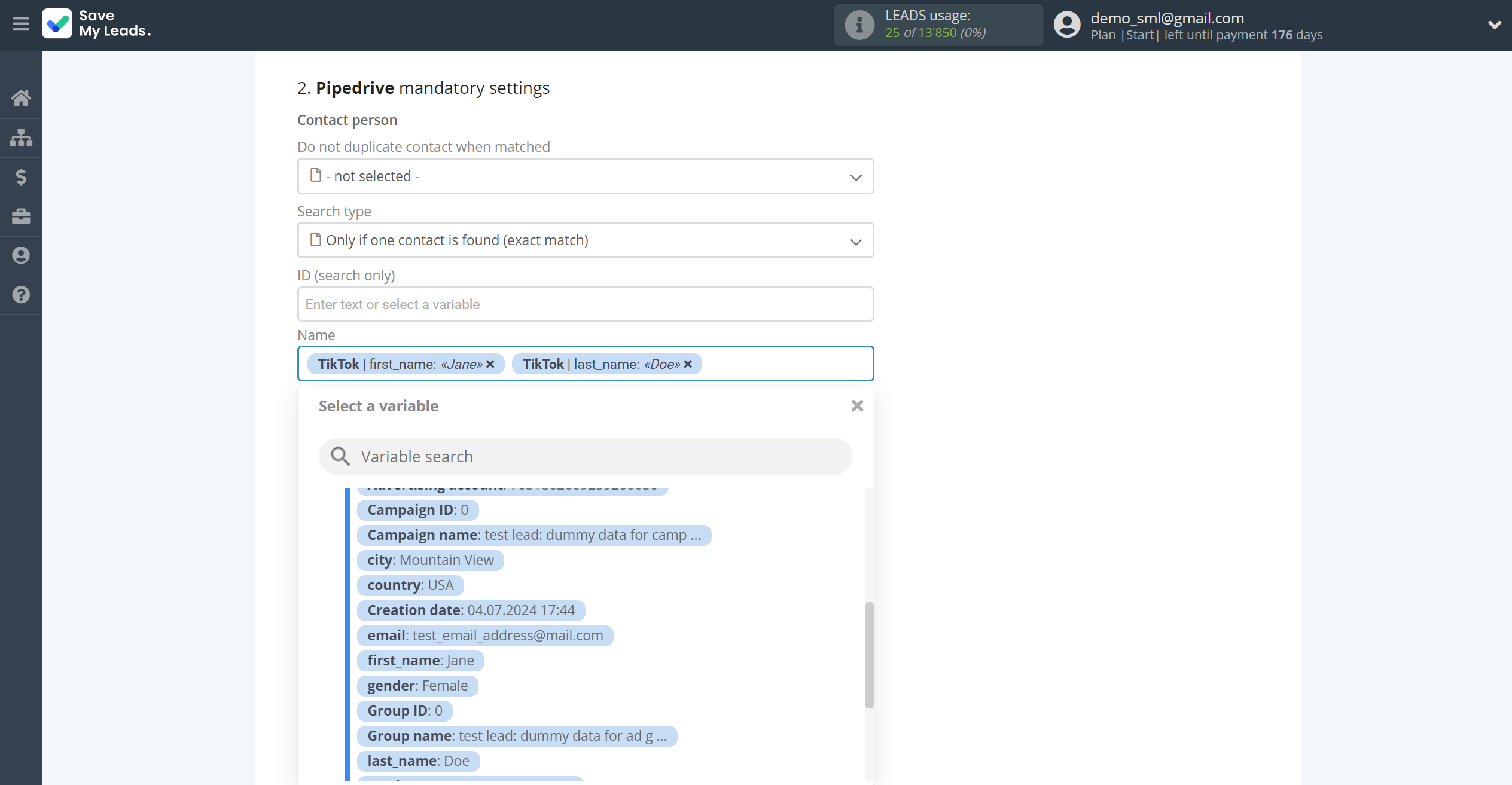Click the Save My Leads home icon
The image size is (1512, 785).
21,97
